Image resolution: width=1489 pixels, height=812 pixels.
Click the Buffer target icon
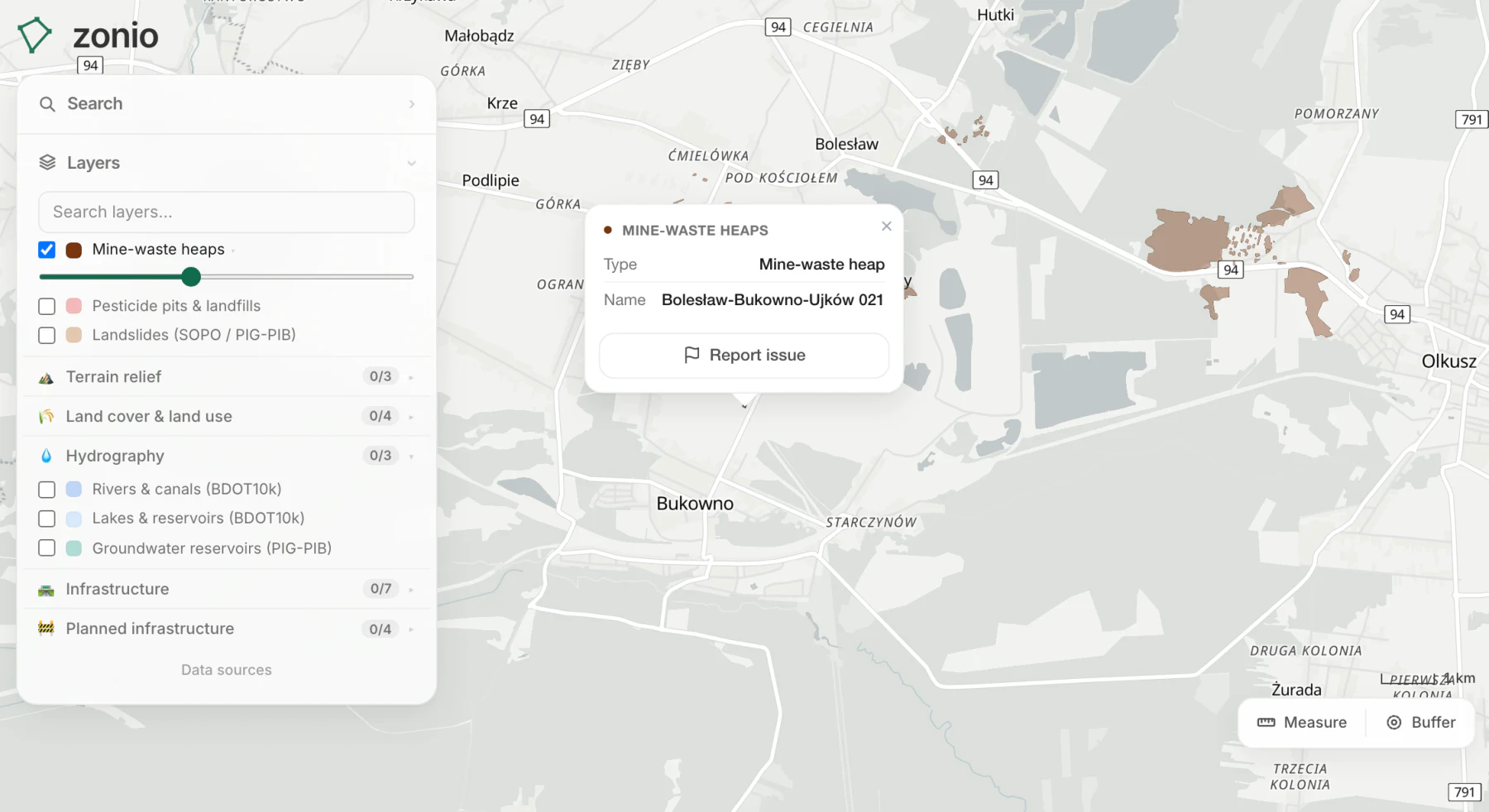(1394, 723)
